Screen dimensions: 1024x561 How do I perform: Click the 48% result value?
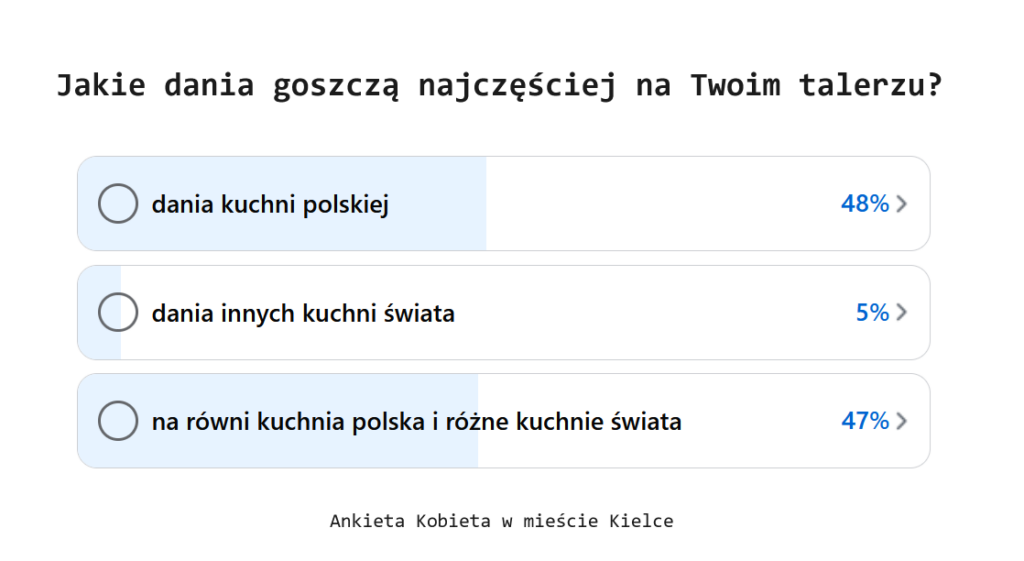(865, 204)
